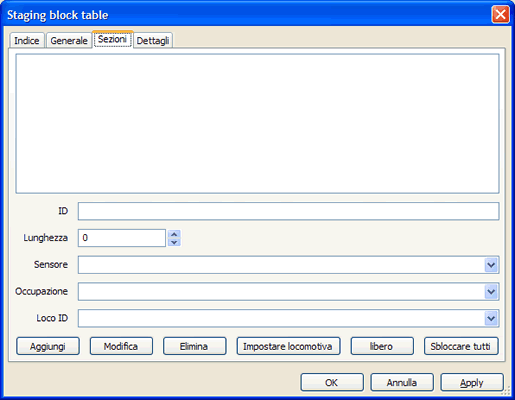Click the libero button
Image resolution: width=515 pixels, height=400 pixels.
[x=382, y=346]
